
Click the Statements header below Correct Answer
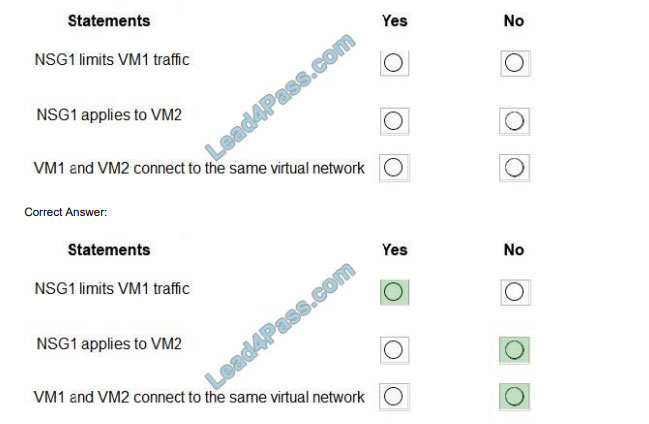109,250
